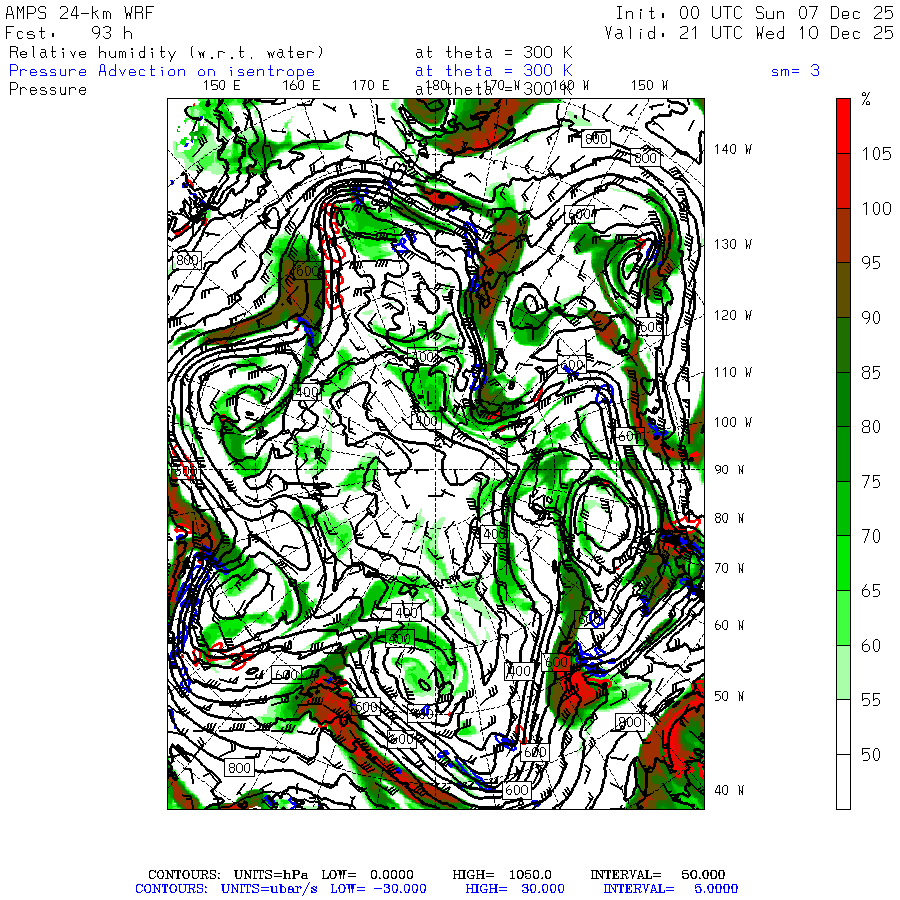Screen dimensions: 900x900
Task: Click the '160 E' longitude label
Action: [301, 86]
